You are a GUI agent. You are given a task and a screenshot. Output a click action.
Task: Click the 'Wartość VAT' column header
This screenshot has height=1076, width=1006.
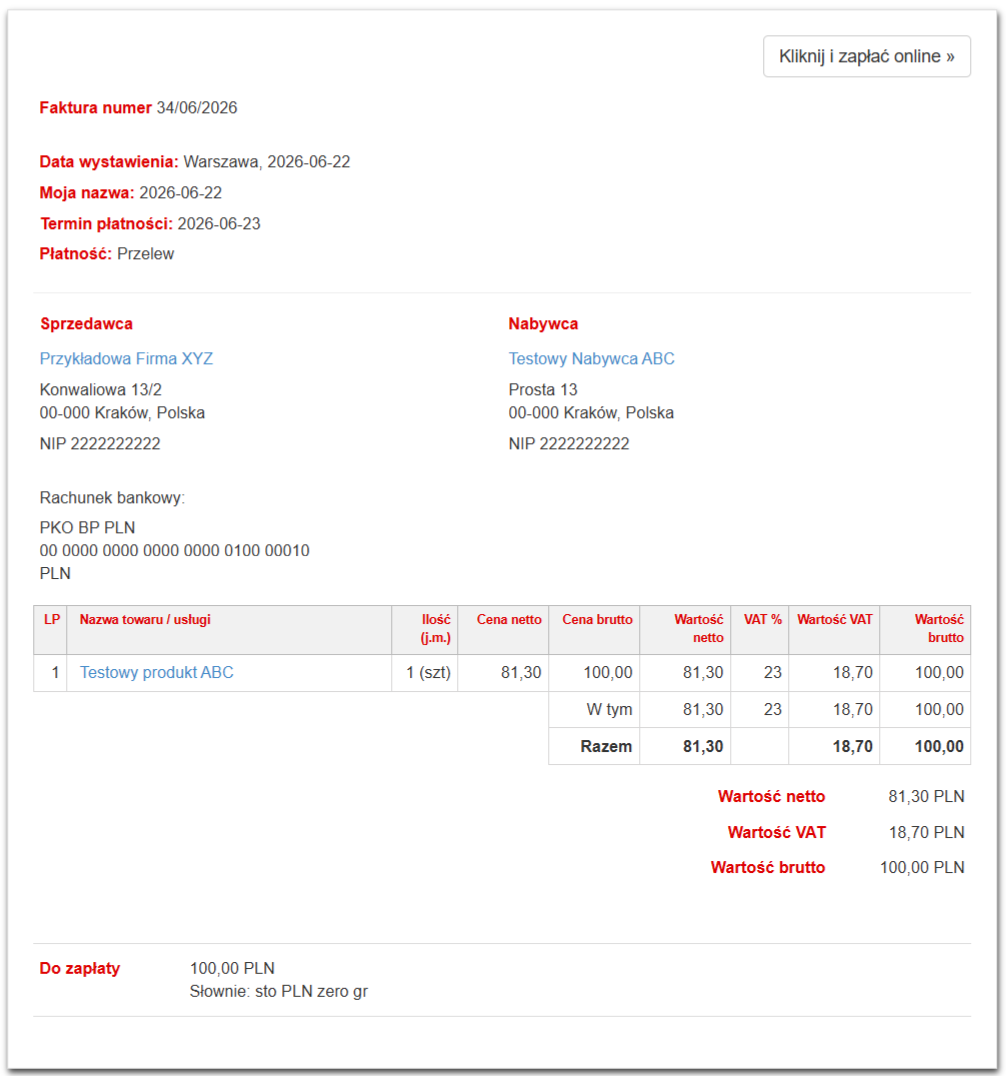(834, 620)
